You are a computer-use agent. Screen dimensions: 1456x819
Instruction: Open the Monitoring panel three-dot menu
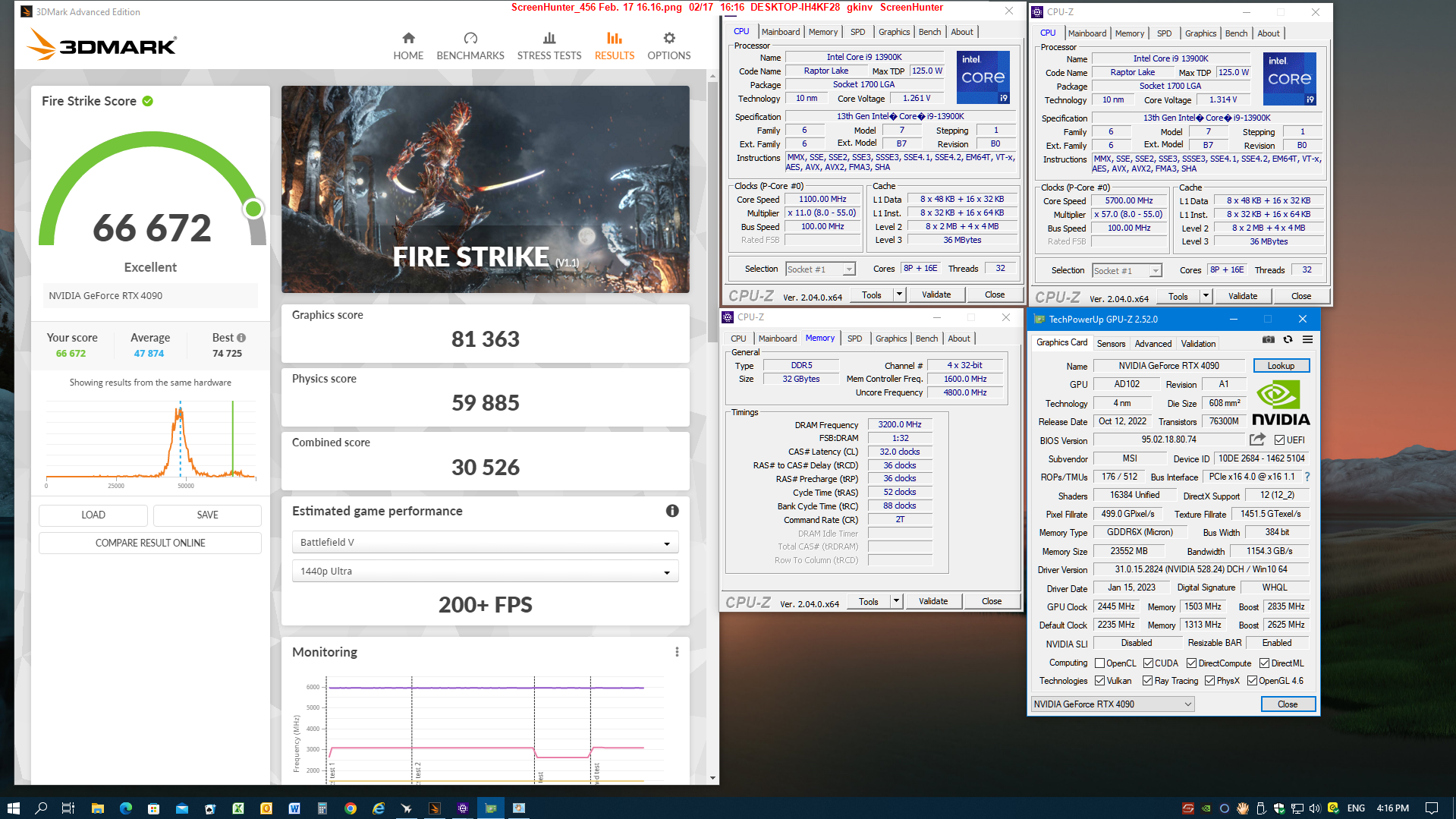(x=677, y=652)
